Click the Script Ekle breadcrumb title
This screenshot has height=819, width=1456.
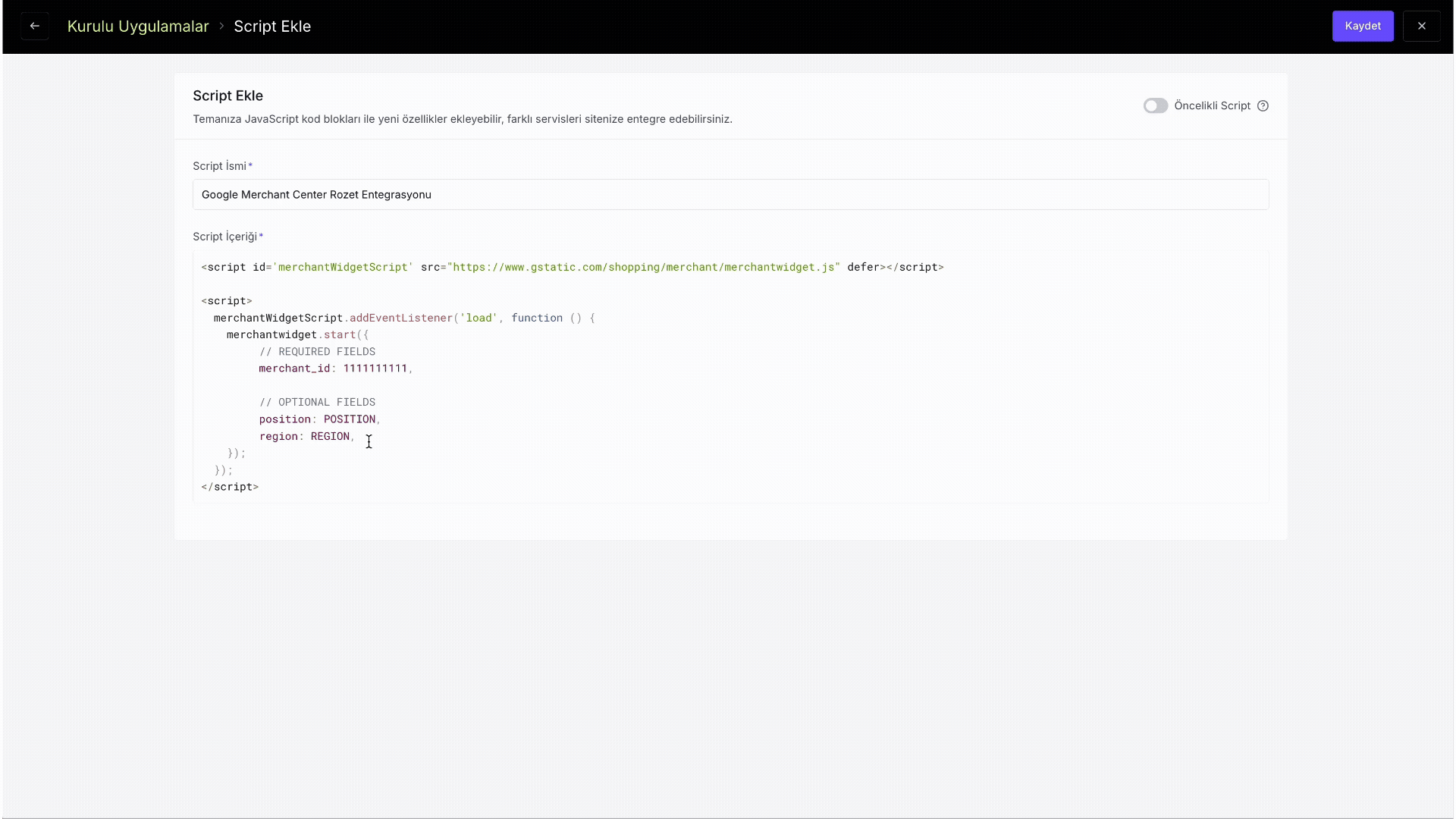272,27
